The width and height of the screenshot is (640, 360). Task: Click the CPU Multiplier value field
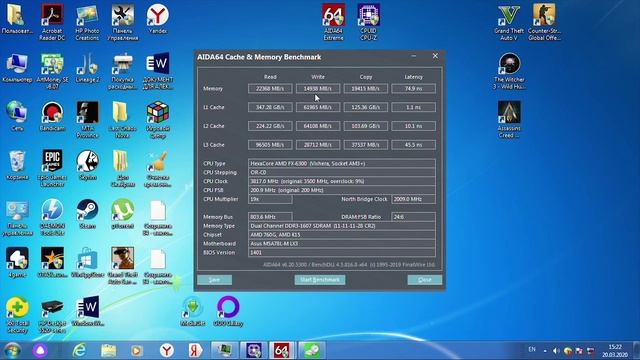270,199
